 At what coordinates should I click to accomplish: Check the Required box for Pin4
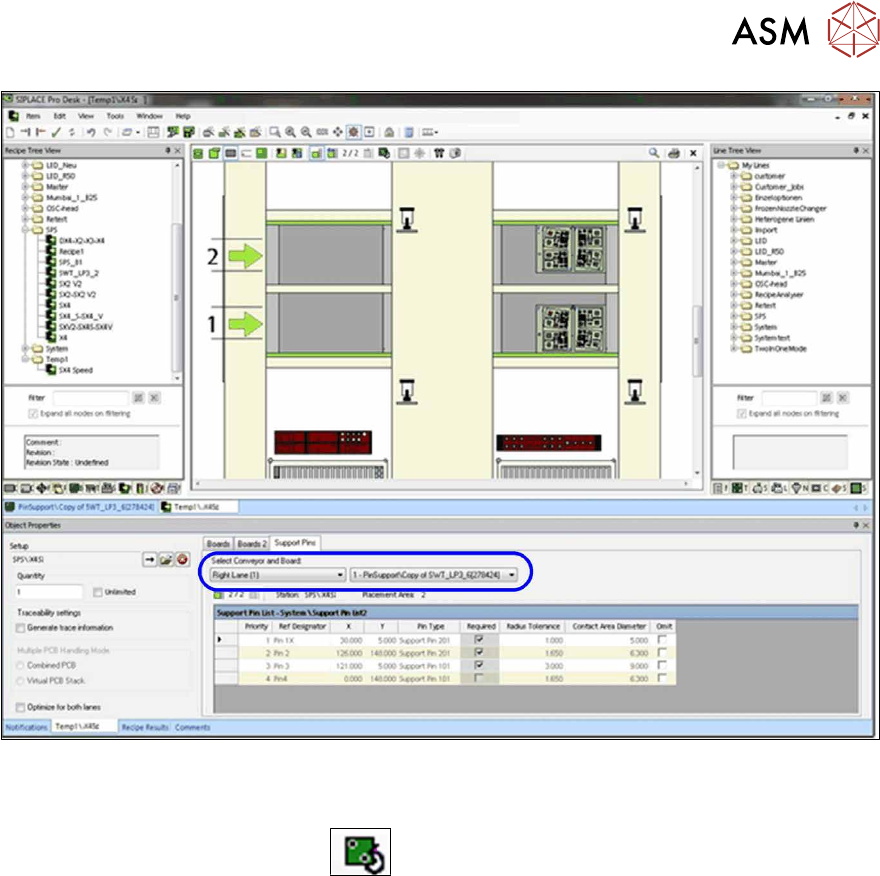(479, 678)
